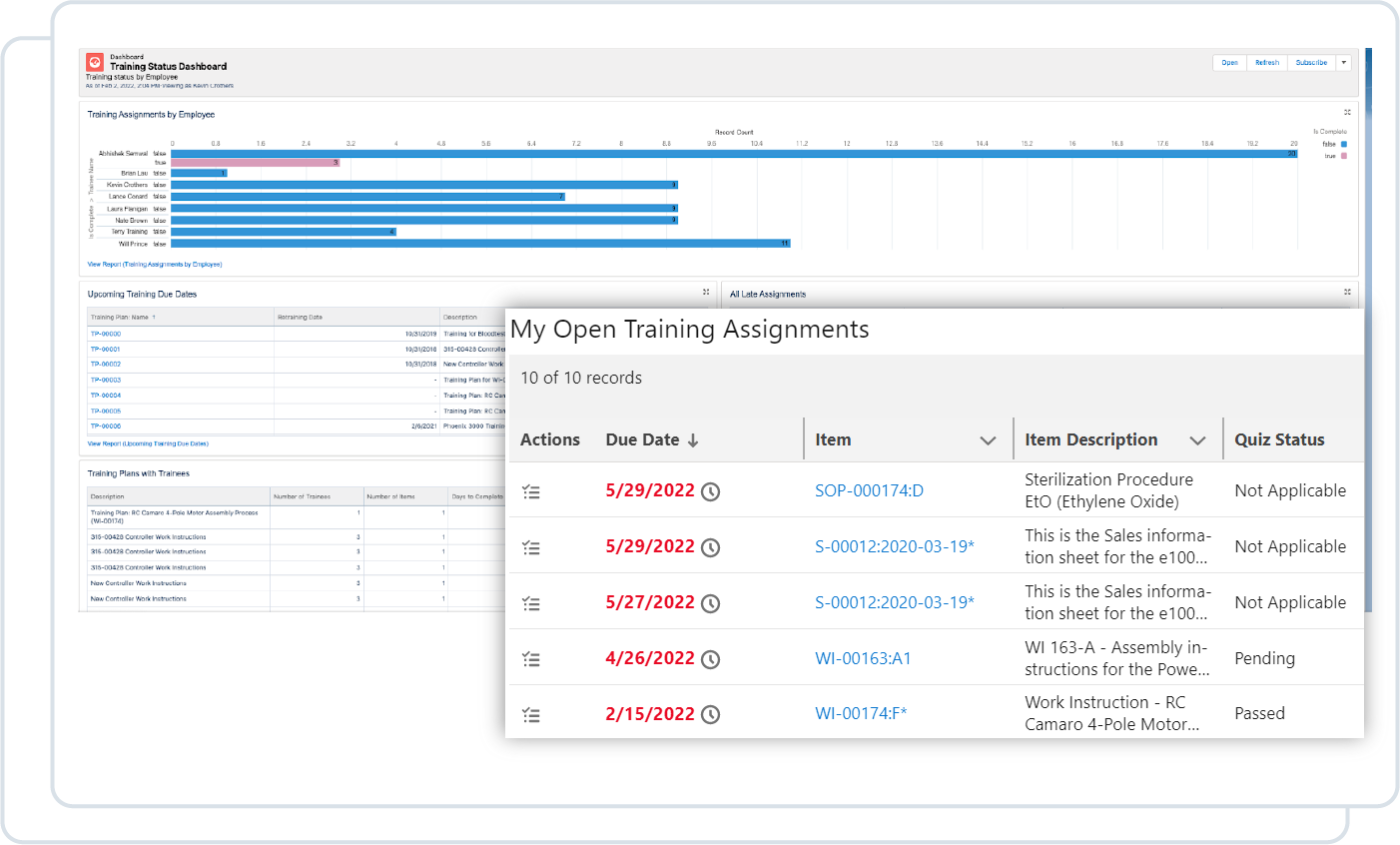Click the red Training Status Dashboard icon

(x=95, y=63)
